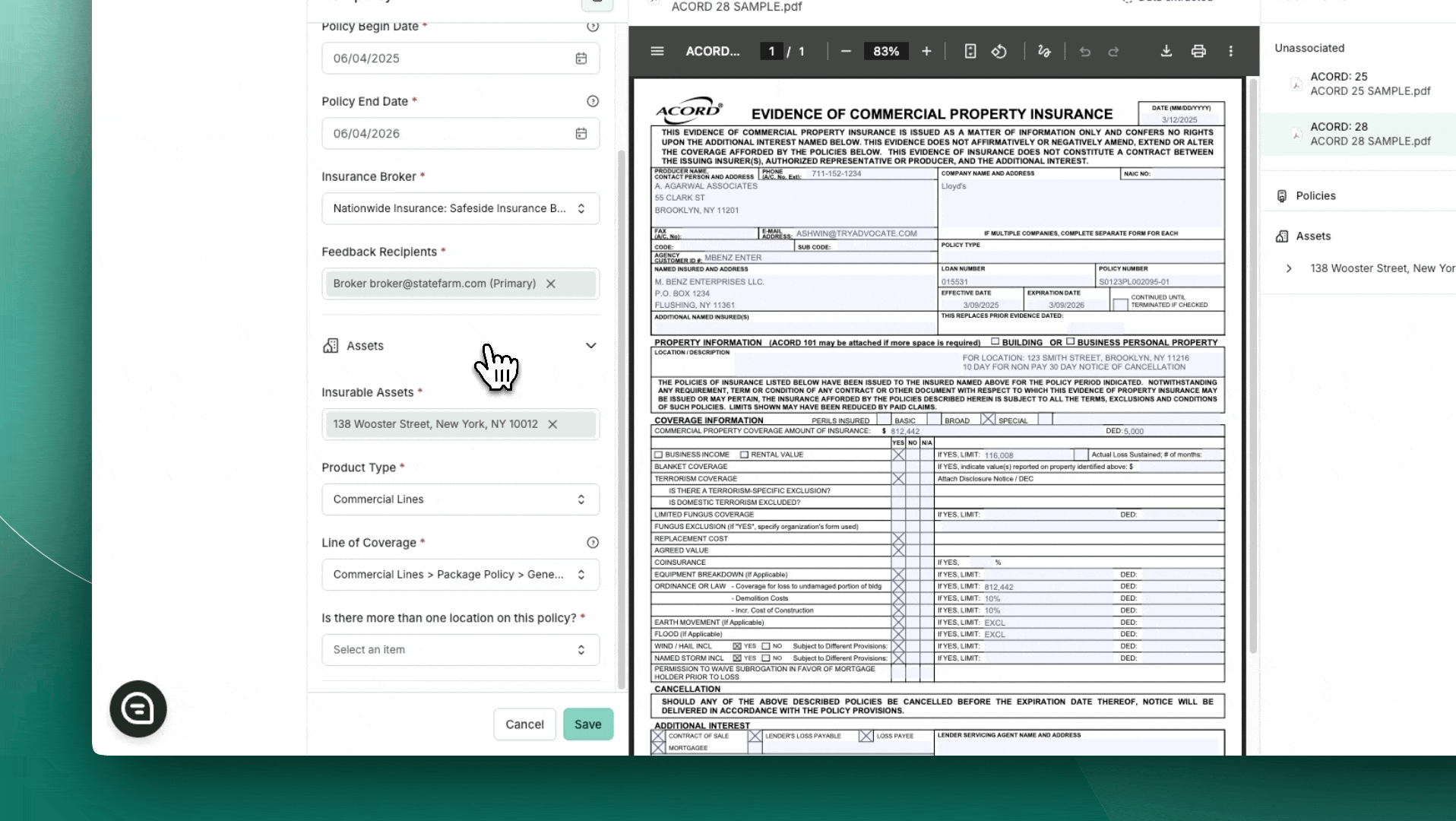Rotate the PDF document counterclockwise
This screenshot has width=1456, height=821.
click(x=999, y=51)
